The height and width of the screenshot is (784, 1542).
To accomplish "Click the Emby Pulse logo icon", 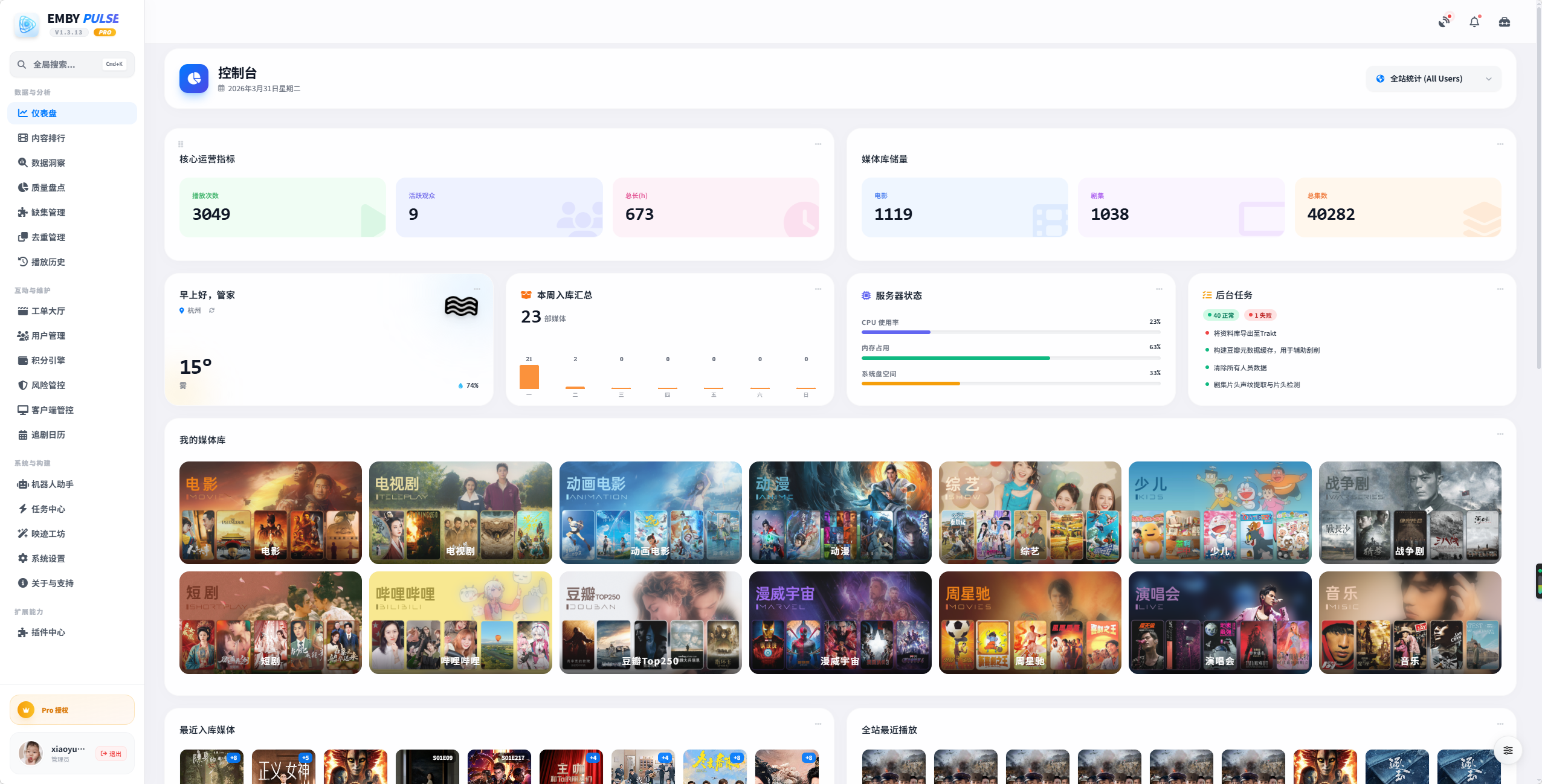I will pos(27,25).
